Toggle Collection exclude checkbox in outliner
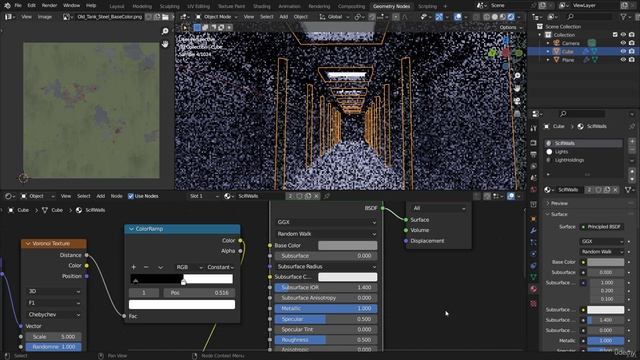The image size is (640, 360). (615, 35)
